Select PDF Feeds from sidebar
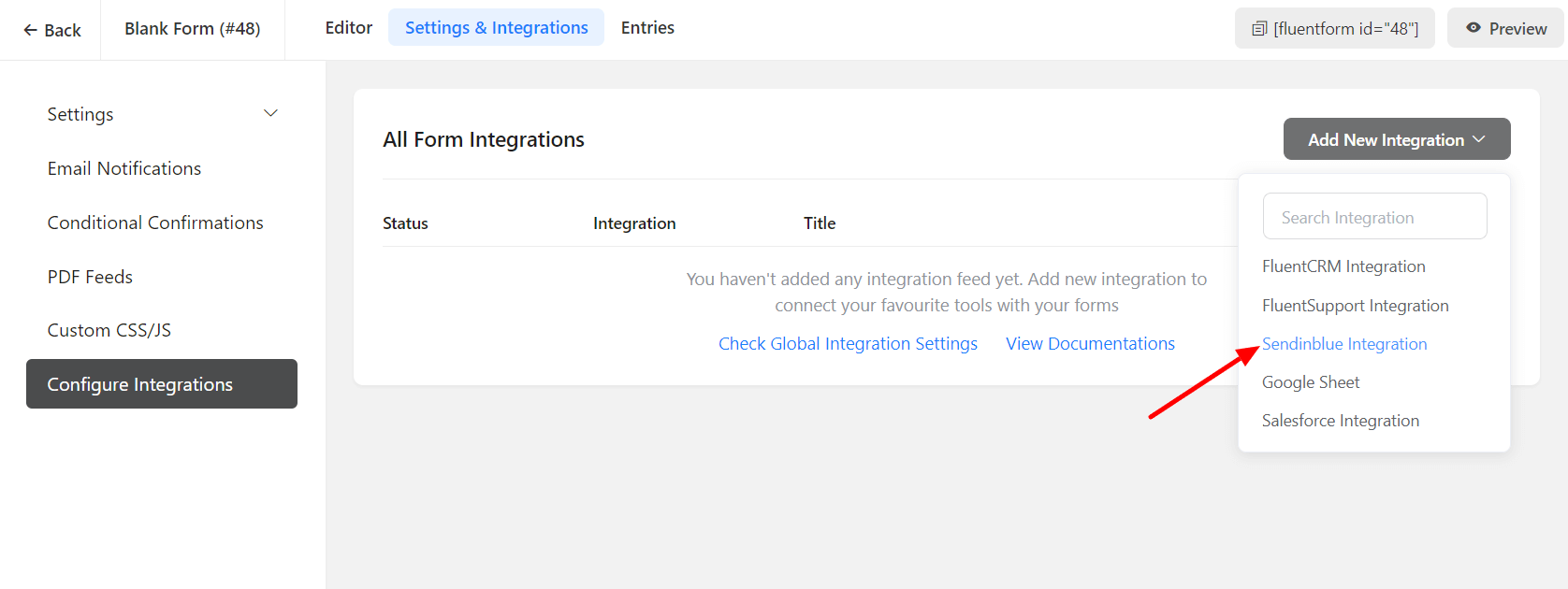The image size is (1568, 589). 90,277
